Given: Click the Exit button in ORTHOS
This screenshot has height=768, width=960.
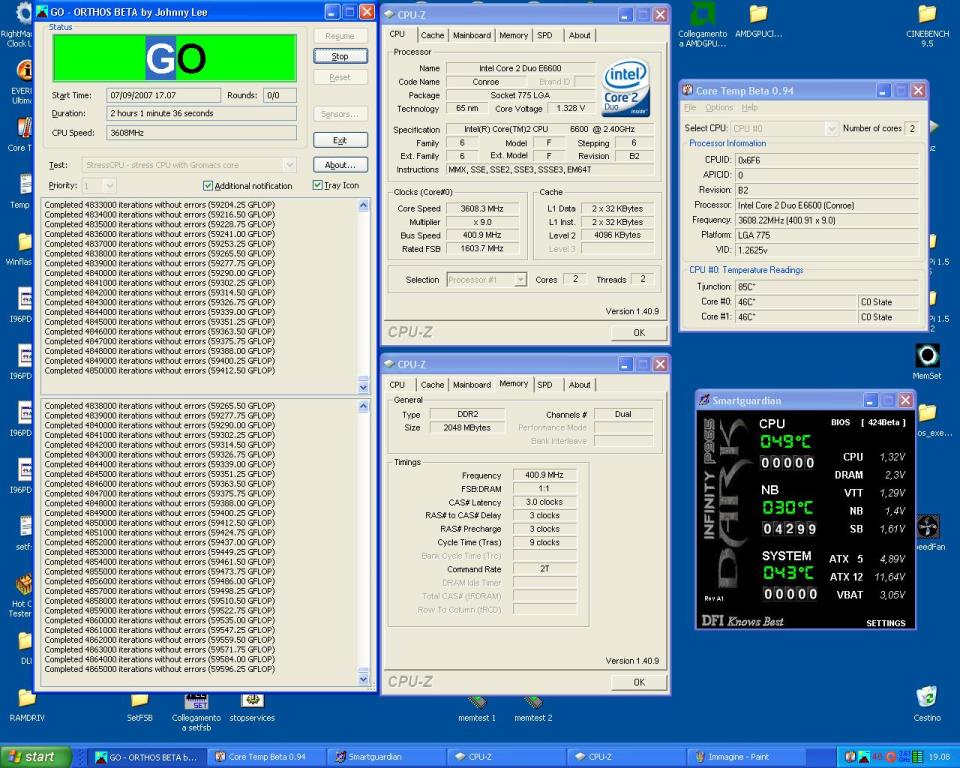Looking at the screenshot, I should point(340,140).
